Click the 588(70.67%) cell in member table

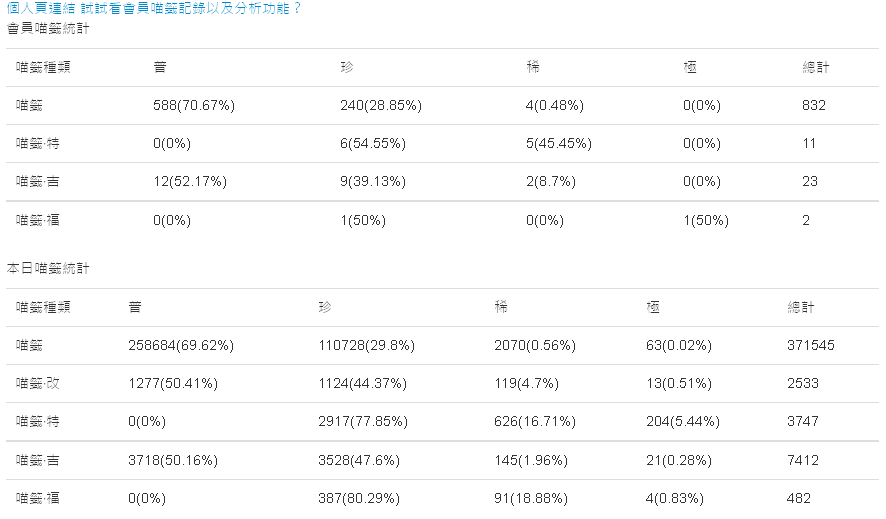(190, 105)
